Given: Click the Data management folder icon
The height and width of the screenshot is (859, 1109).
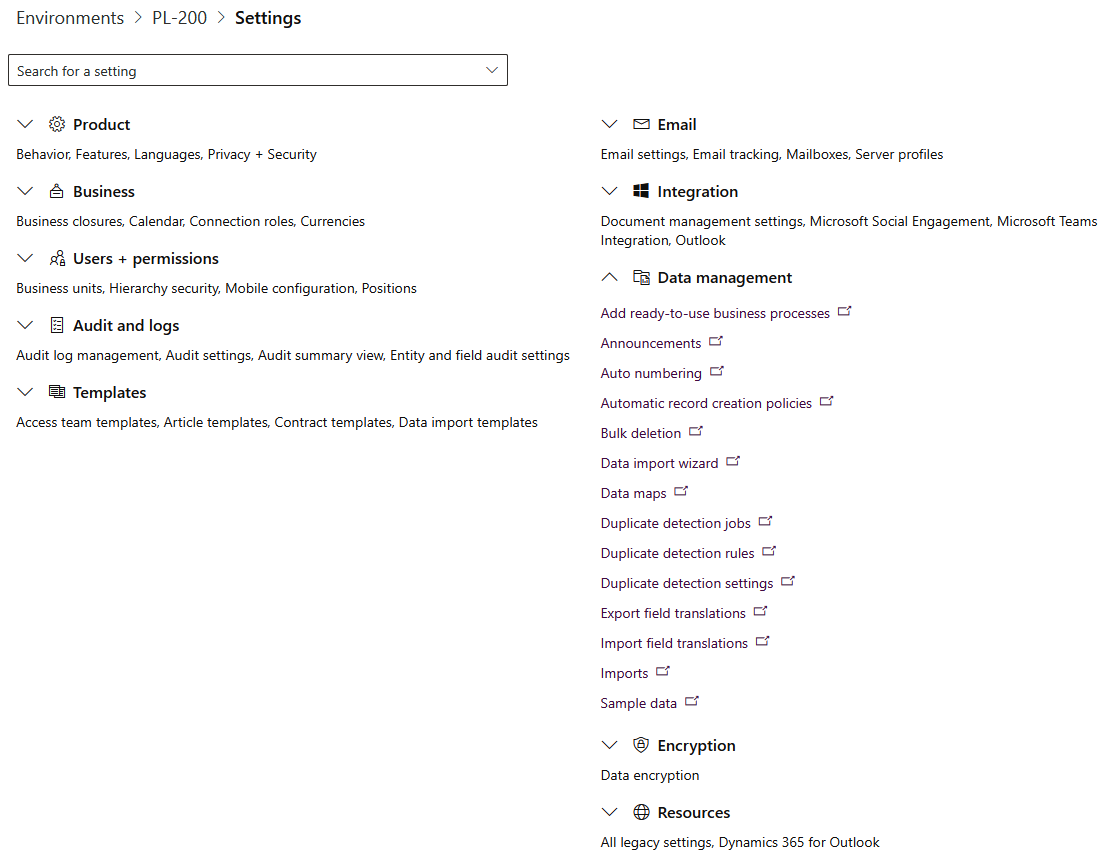Looking at the screenshot, I should 641,277.
